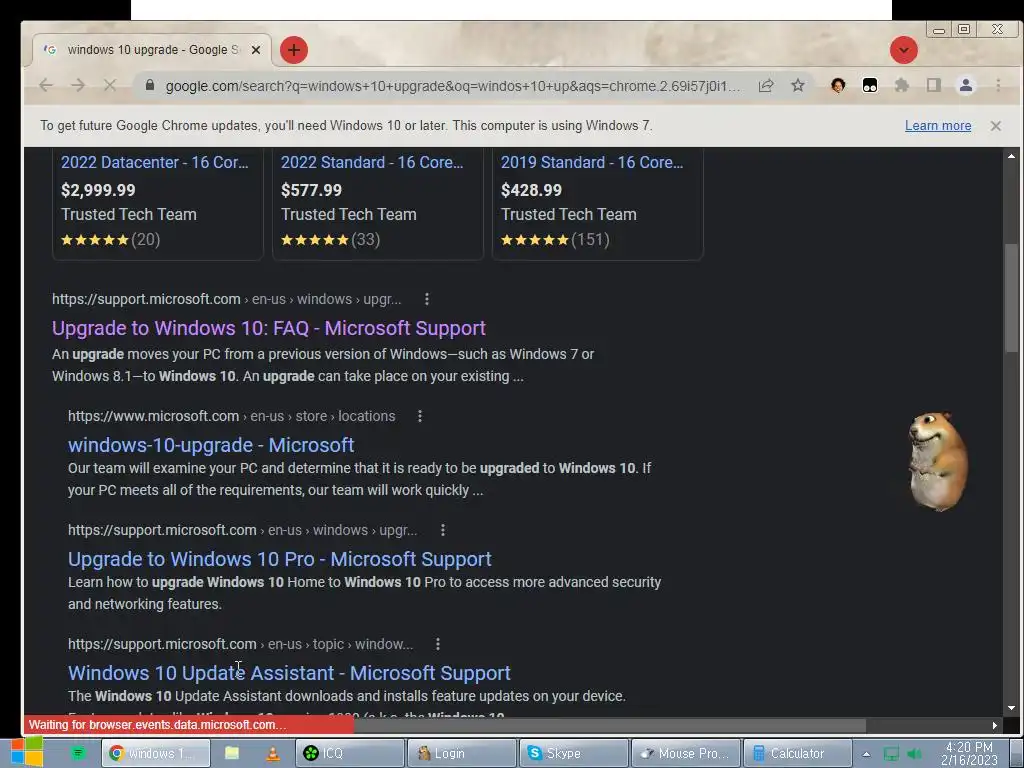The height and width of the screenshot is (768, 1024).
Task: Open 2022 Standard - 16 Core product link
Action: point(372,163)
